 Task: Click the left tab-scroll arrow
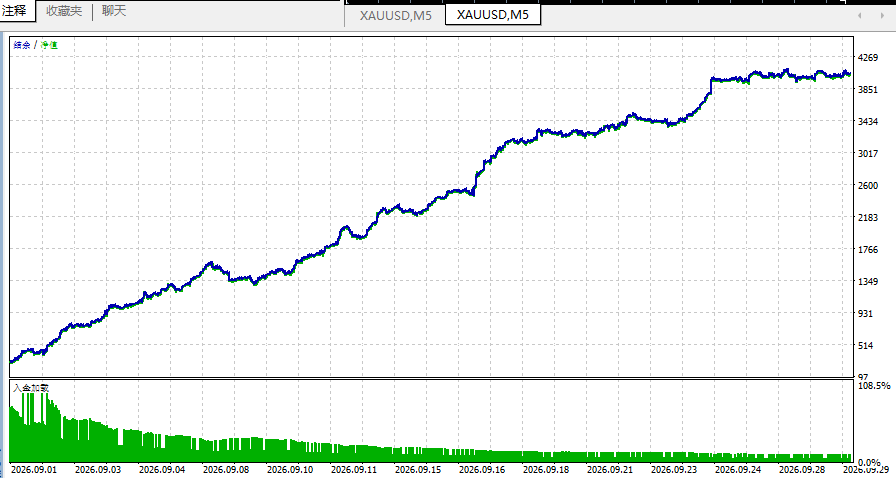pos(859,15)
